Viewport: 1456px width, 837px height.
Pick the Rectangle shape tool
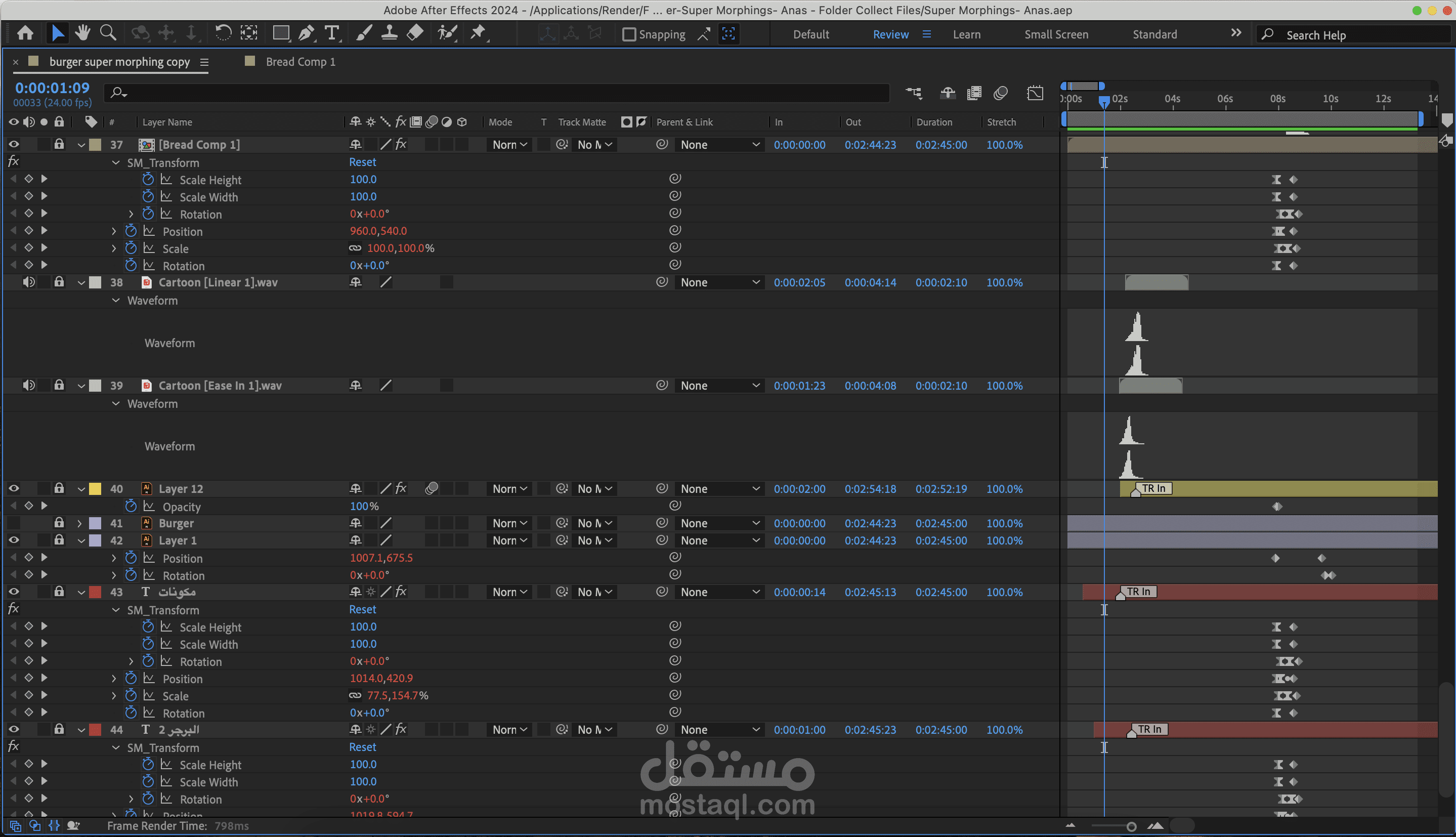tap(280, 33)
